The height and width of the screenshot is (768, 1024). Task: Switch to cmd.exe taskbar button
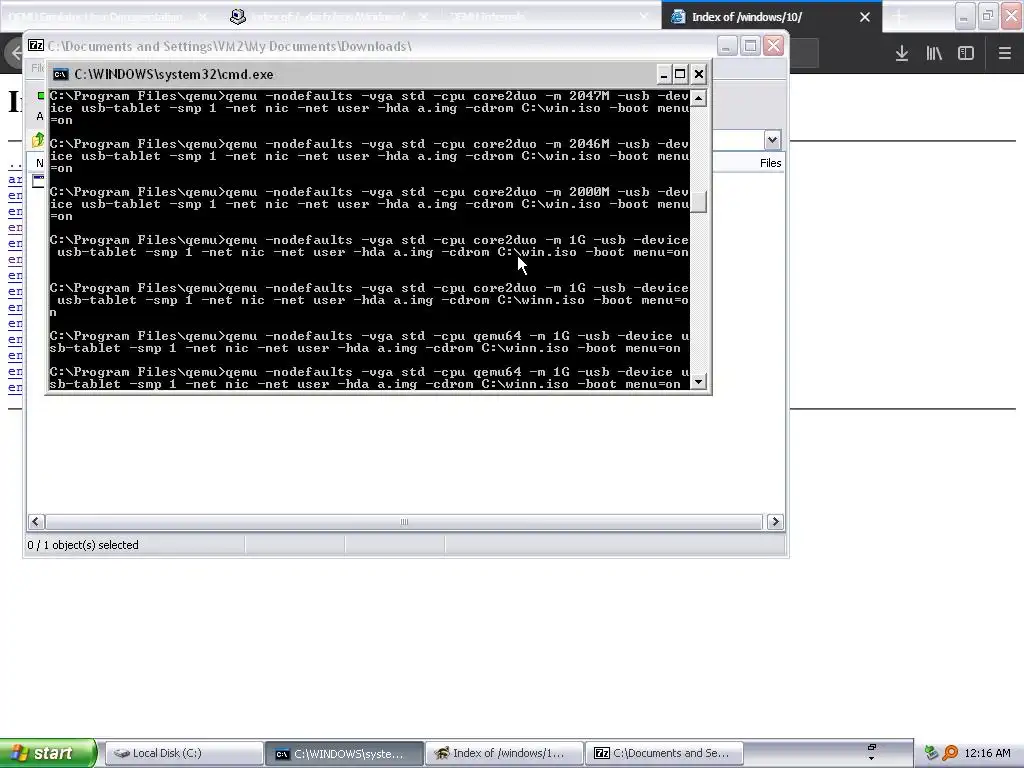tap(345, 753)
